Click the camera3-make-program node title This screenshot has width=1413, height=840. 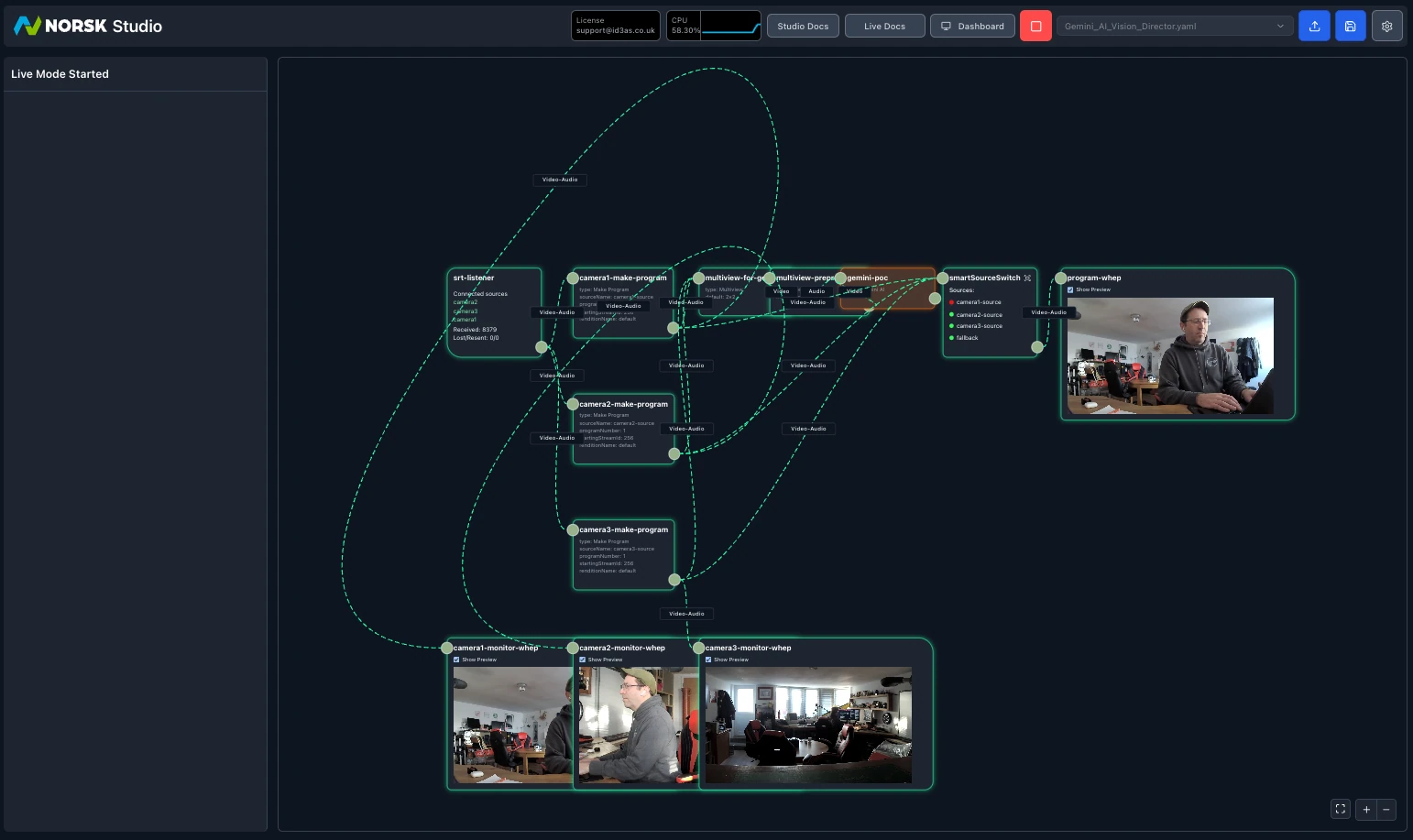pos(624,529)
